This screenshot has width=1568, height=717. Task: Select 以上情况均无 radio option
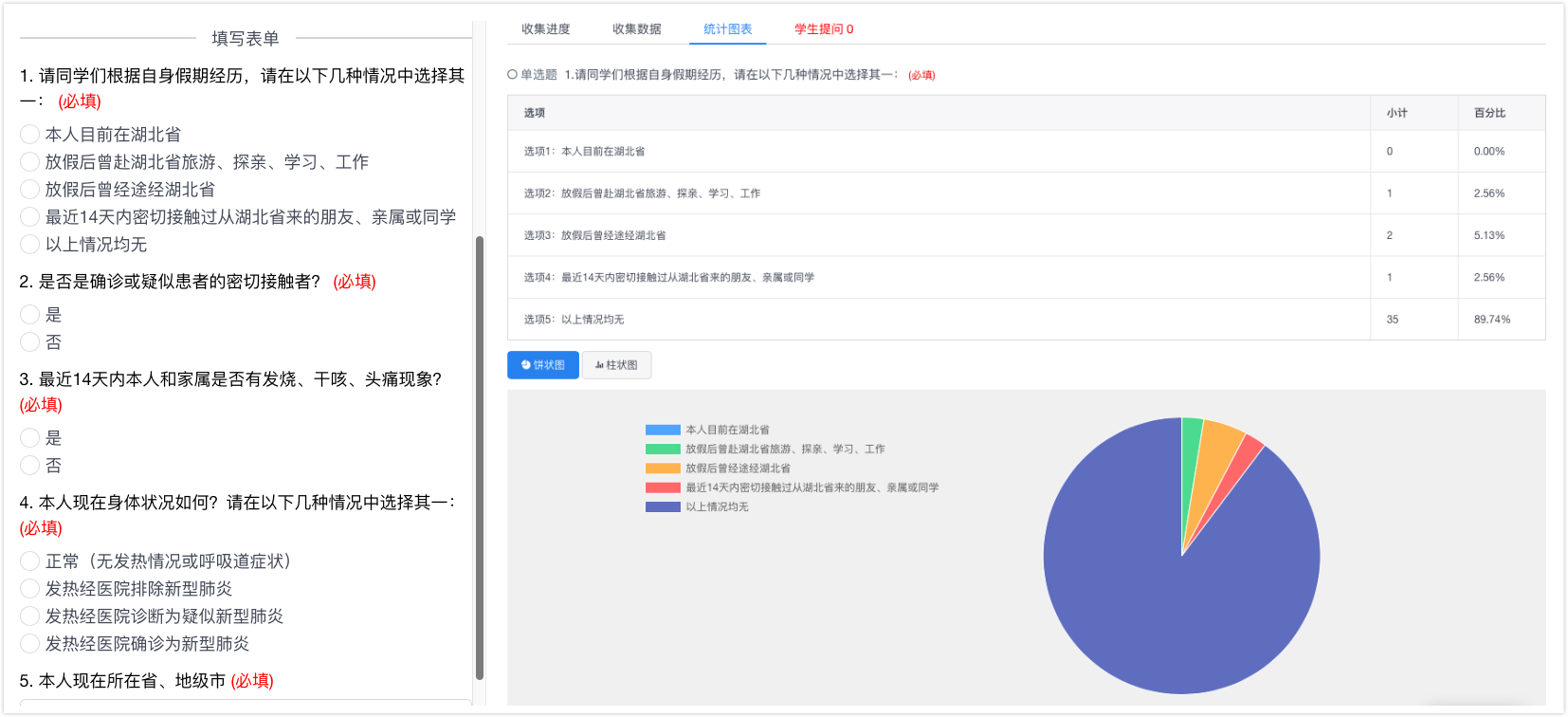click(30, 245)
